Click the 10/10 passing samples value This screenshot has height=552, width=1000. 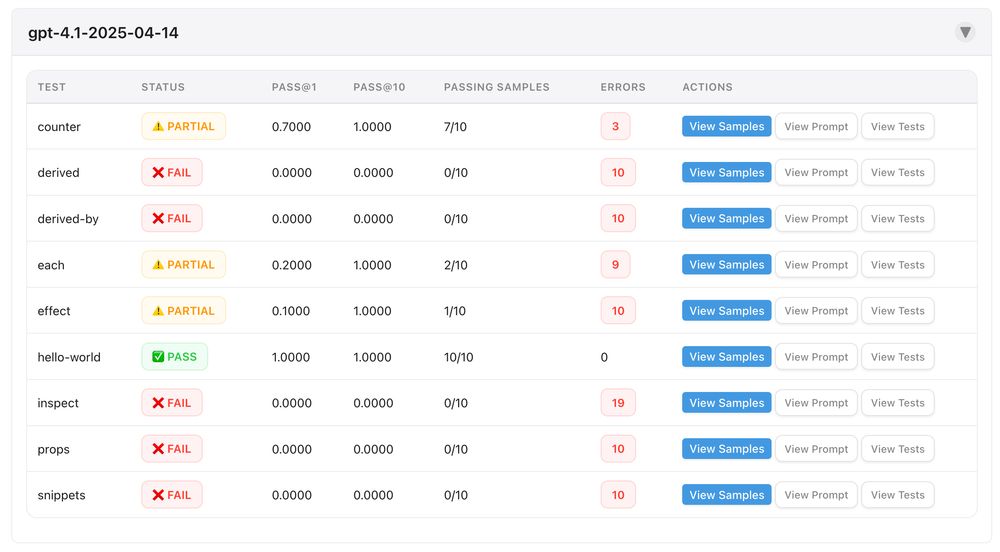[459, 357]
